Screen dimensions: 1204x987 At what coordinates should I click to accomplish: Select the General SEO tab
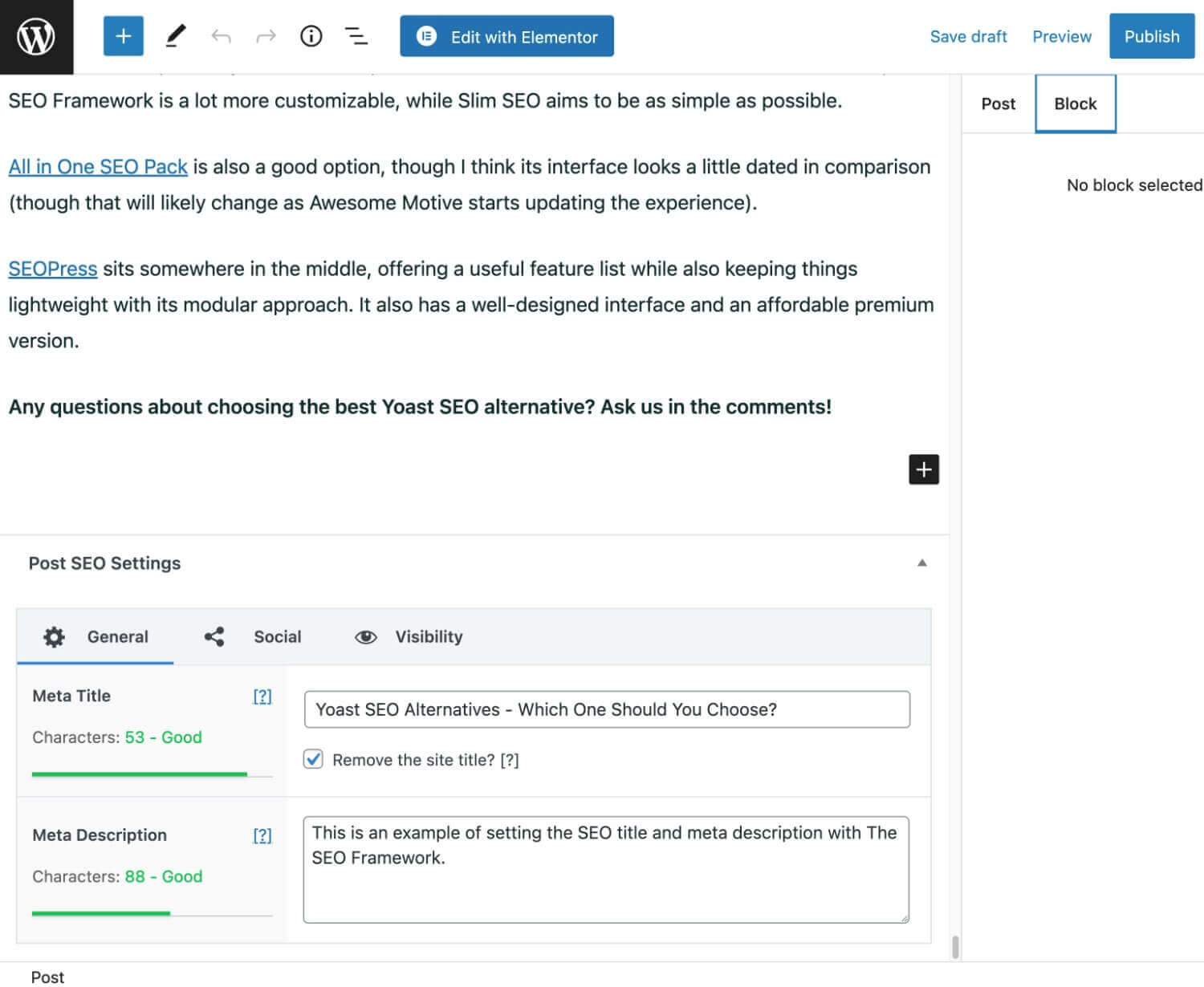coord(95,637)
